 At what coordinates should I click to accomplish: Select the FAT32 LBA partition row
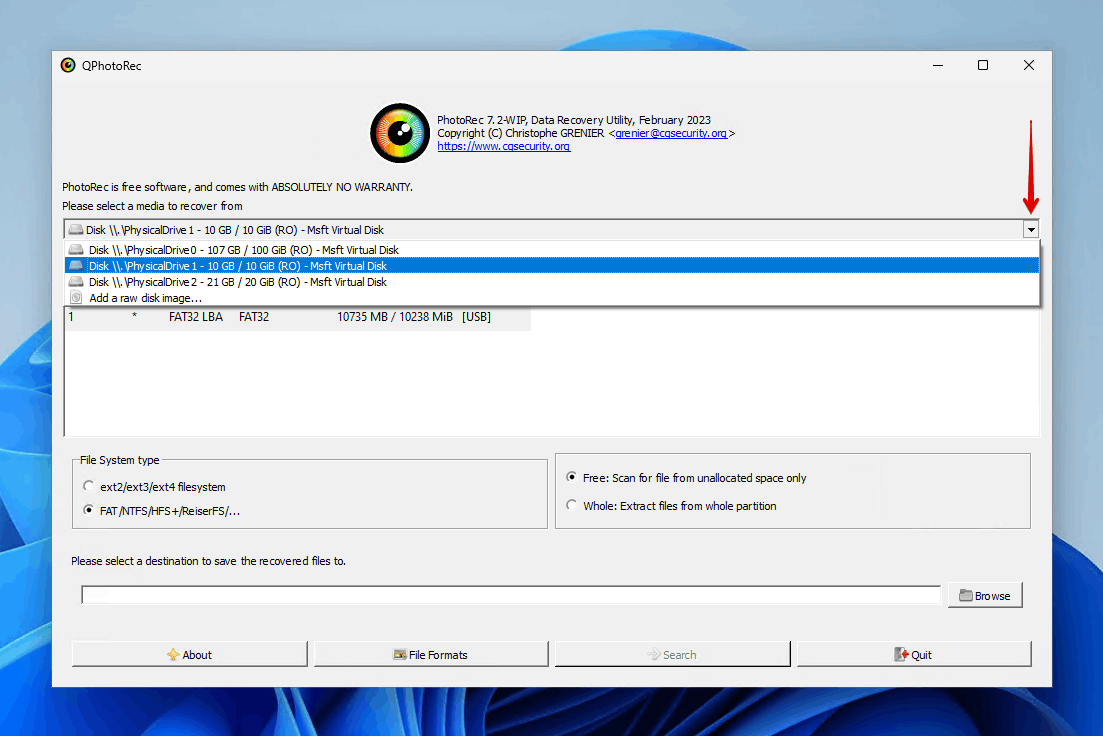tap(298, 317)
